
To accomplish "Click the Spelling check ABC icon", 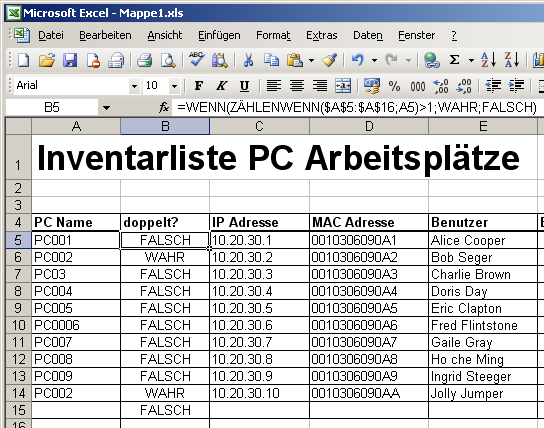I will pos(196,59).
